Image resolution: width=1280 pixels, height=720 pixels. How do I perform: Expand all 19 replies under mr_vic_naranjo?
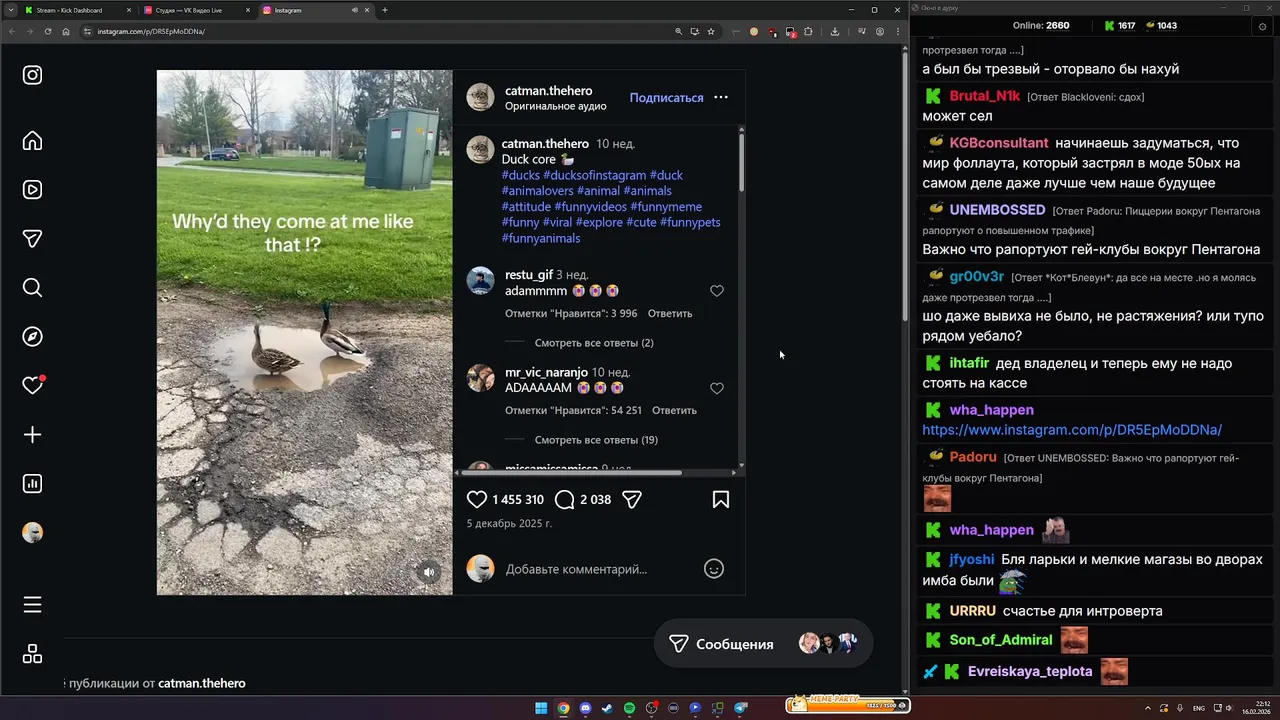coord(596,440)
